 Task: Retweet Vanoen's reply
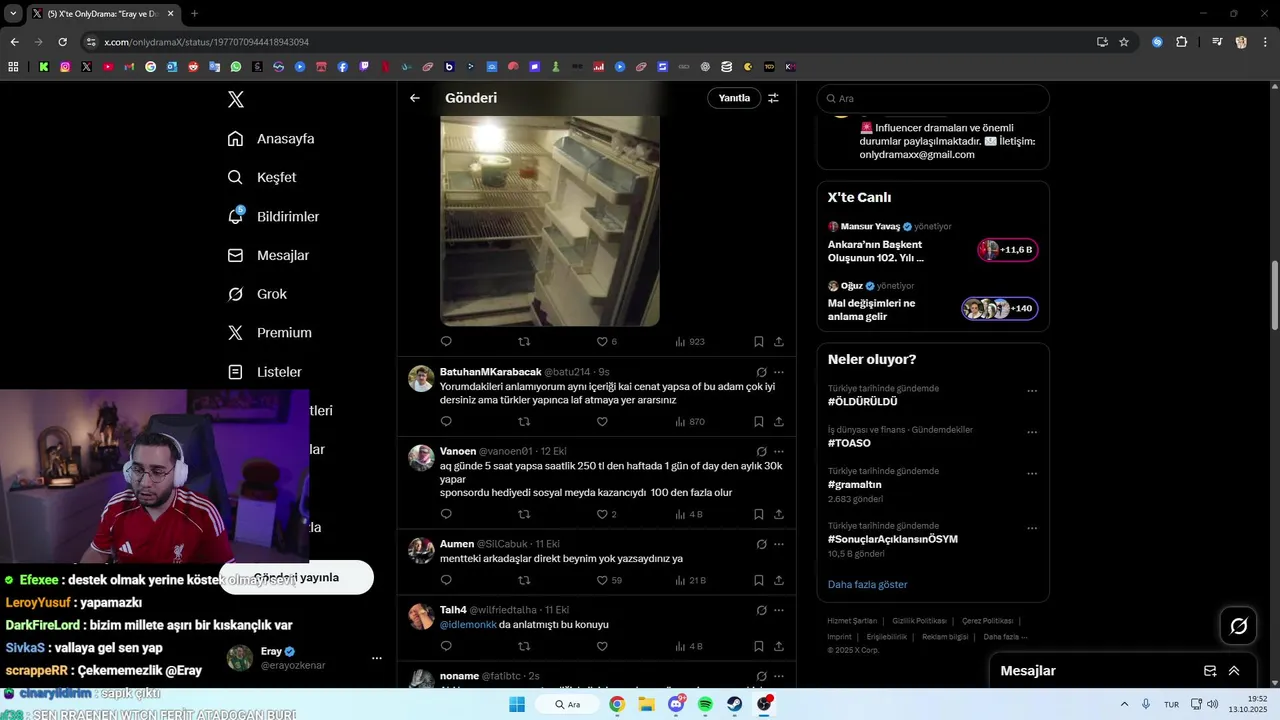click(524, 514)
